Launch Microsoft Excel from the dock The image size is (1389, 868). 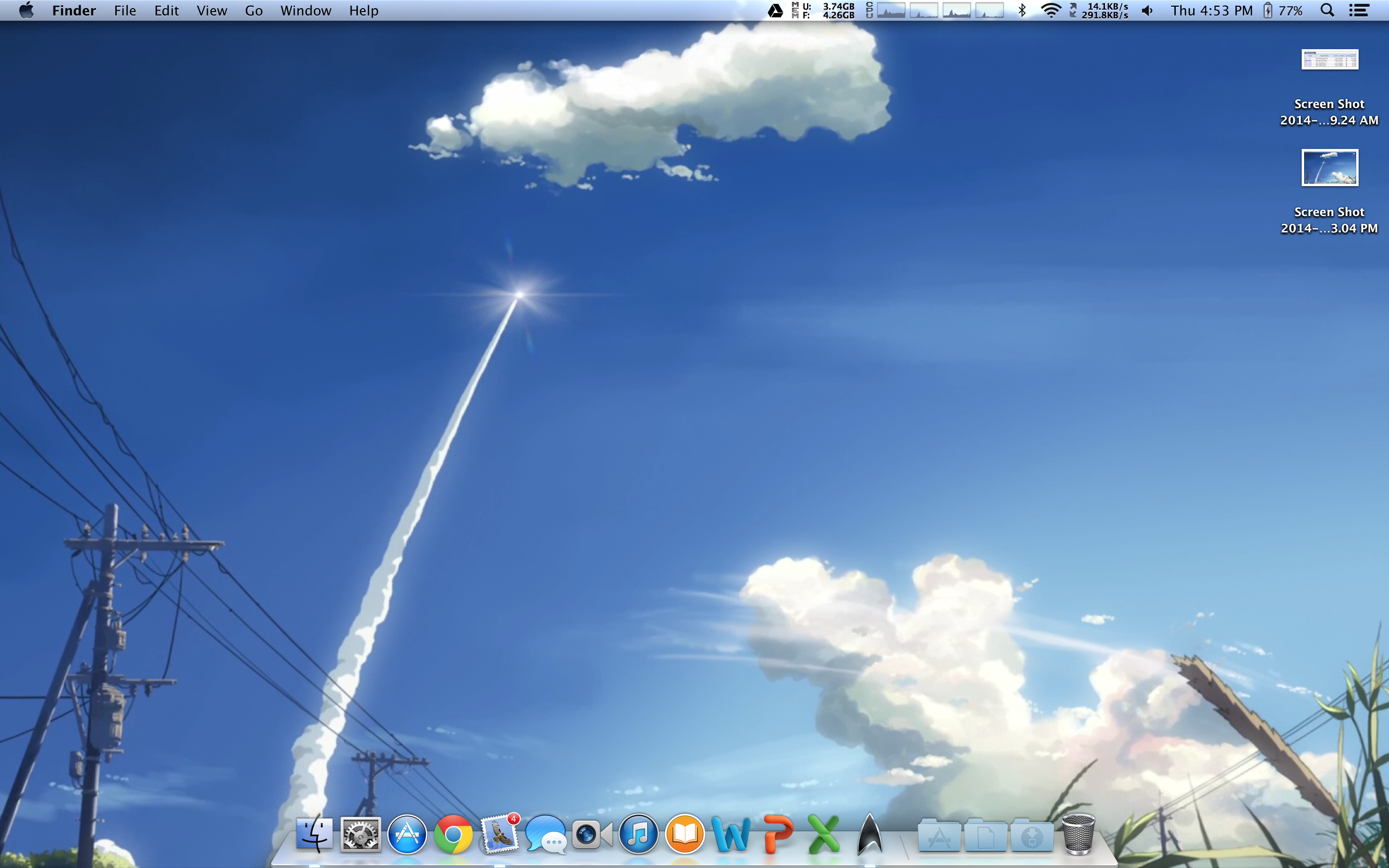click(x=824, y=834)
